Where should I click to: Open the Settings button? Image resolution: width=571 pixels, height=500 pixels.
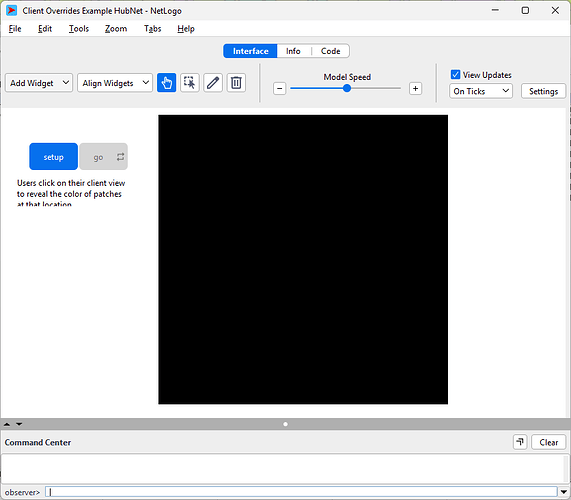[543, 91]
